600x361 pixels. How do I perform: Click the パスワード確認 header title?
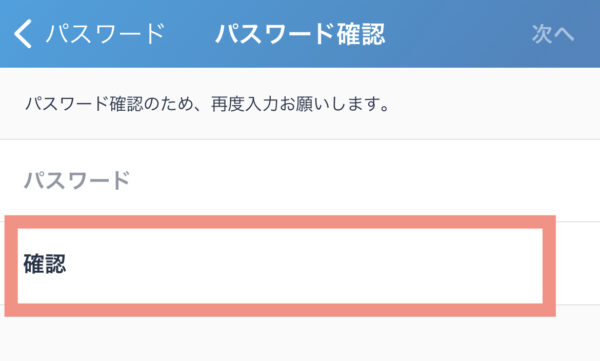[300, 34]
